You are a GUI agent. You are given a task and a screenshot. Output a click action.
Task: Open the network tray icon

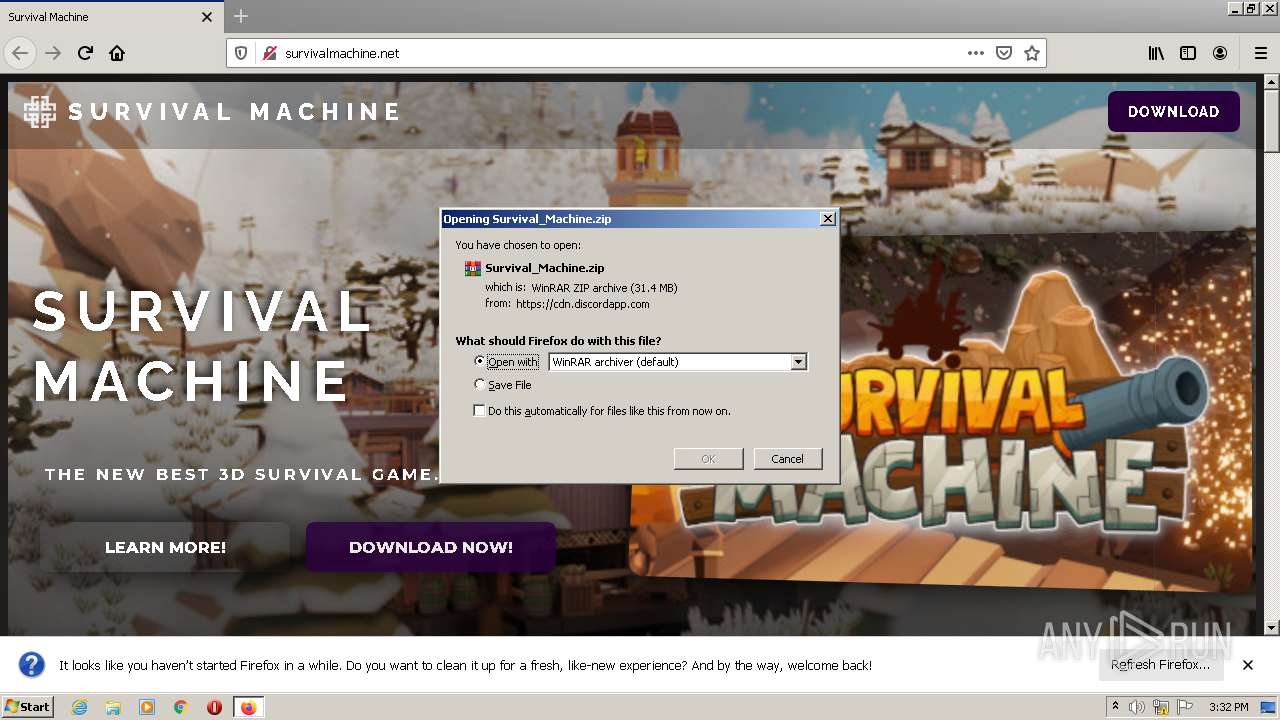1161,707
